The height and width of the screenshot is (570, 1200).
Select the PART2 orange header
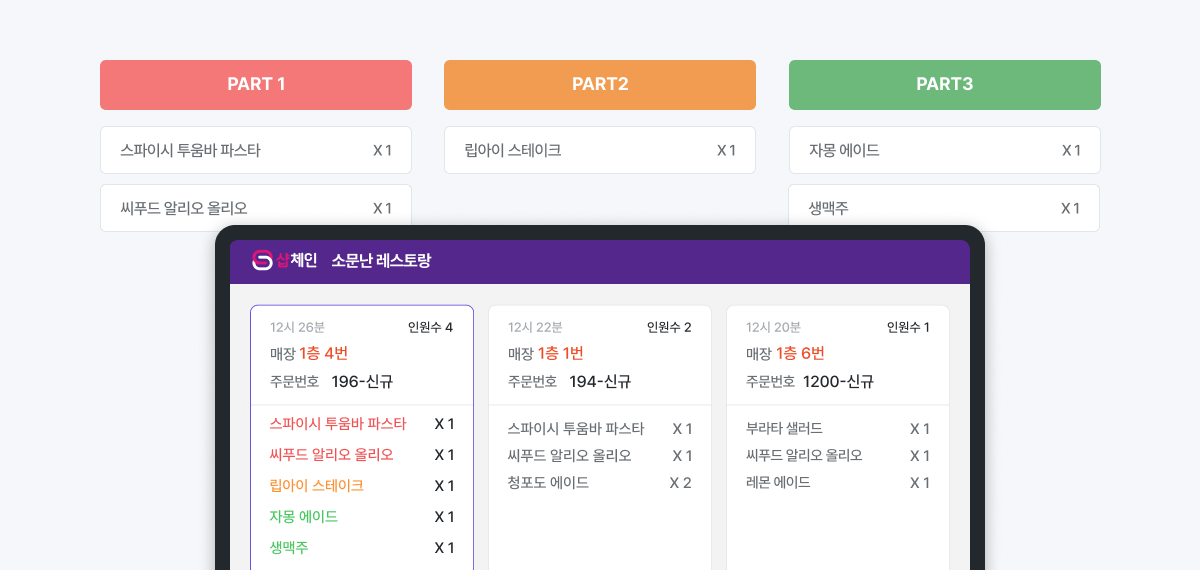click(x=600, y=85)
